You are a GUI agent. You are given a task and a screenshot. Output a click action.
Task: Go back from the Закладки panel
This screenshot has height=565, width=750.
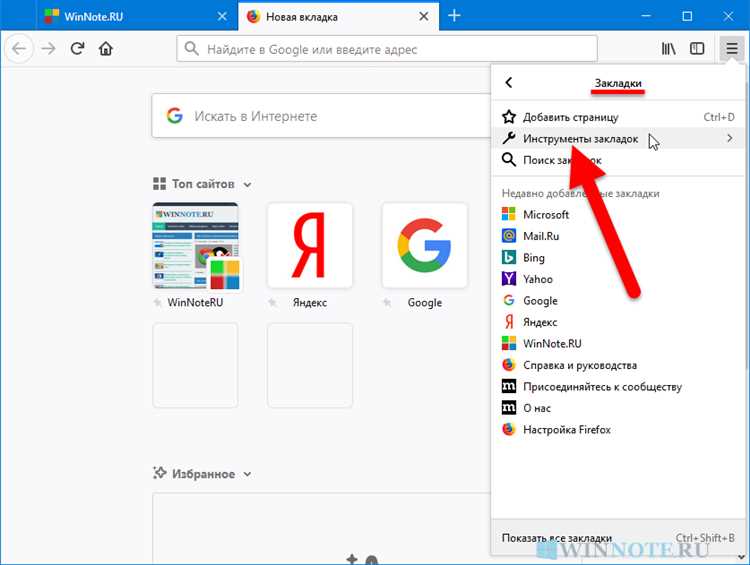(508, 82)
